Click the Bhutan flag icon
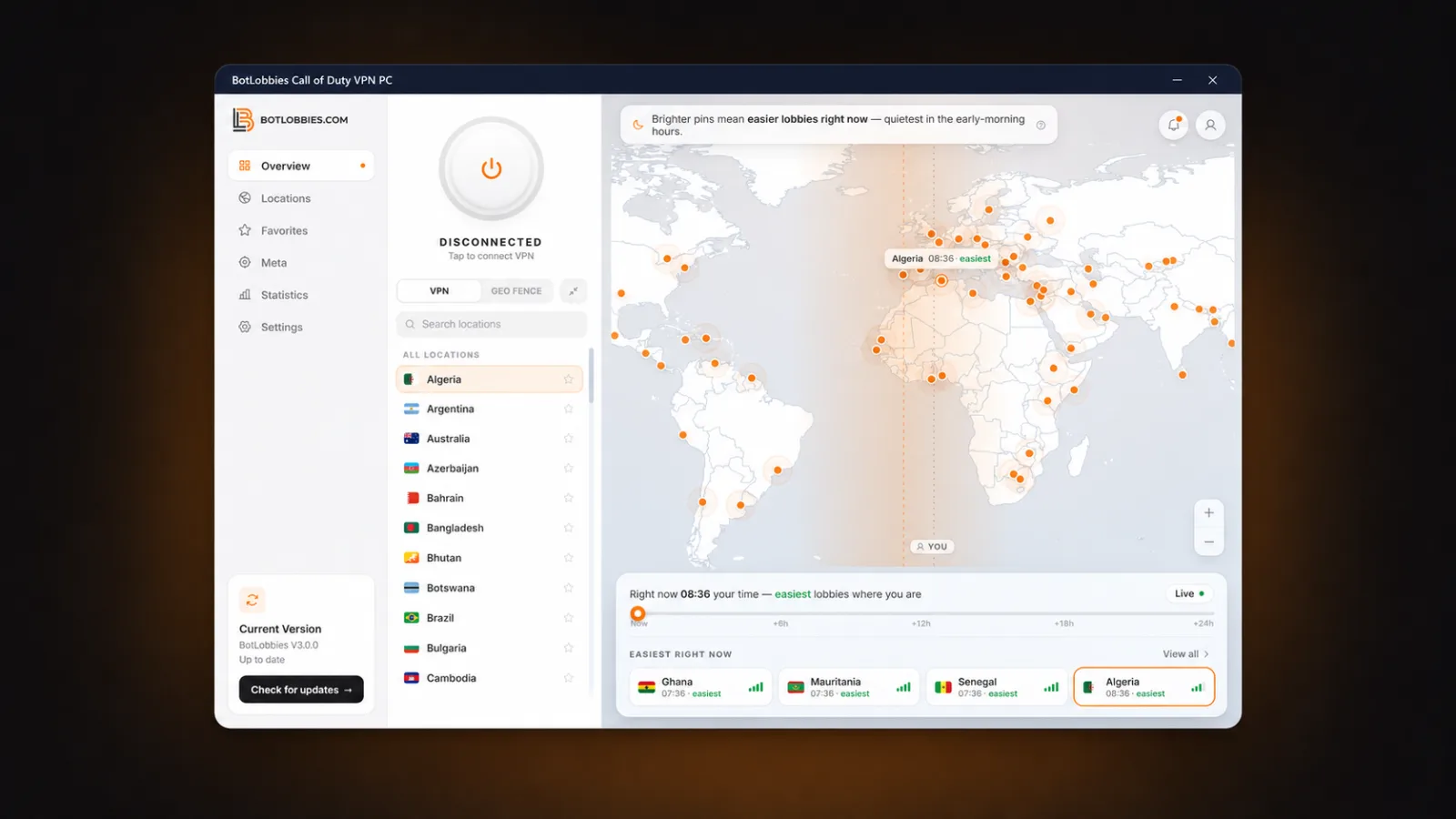 click(411, 558)
